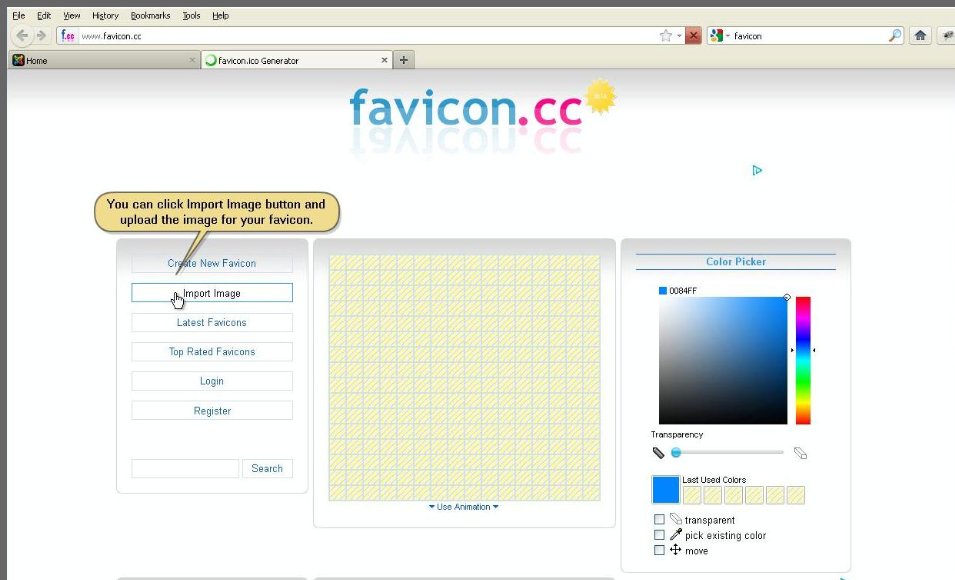Select the first empty Last Used Colors swatch
955x580 pixels.
[x=692, y=495]
